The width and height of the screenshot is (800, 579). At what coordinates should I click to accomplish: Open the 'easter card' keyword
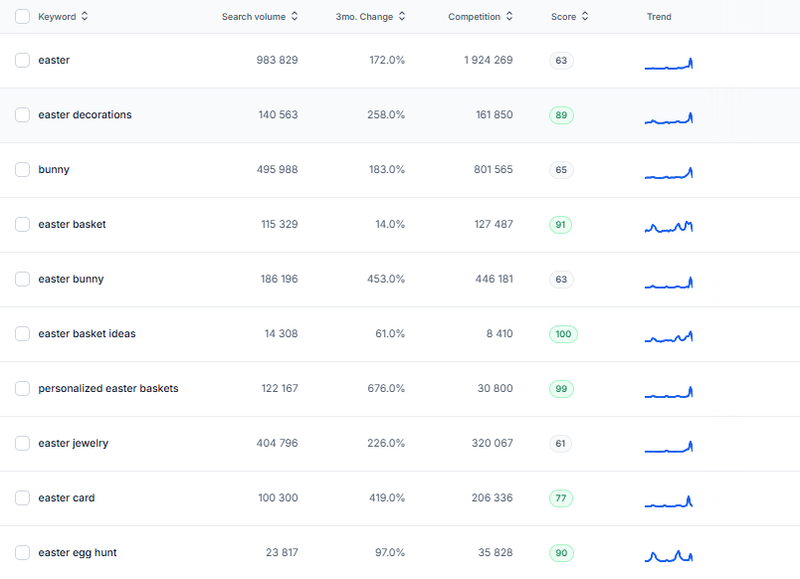coord(66,498)
